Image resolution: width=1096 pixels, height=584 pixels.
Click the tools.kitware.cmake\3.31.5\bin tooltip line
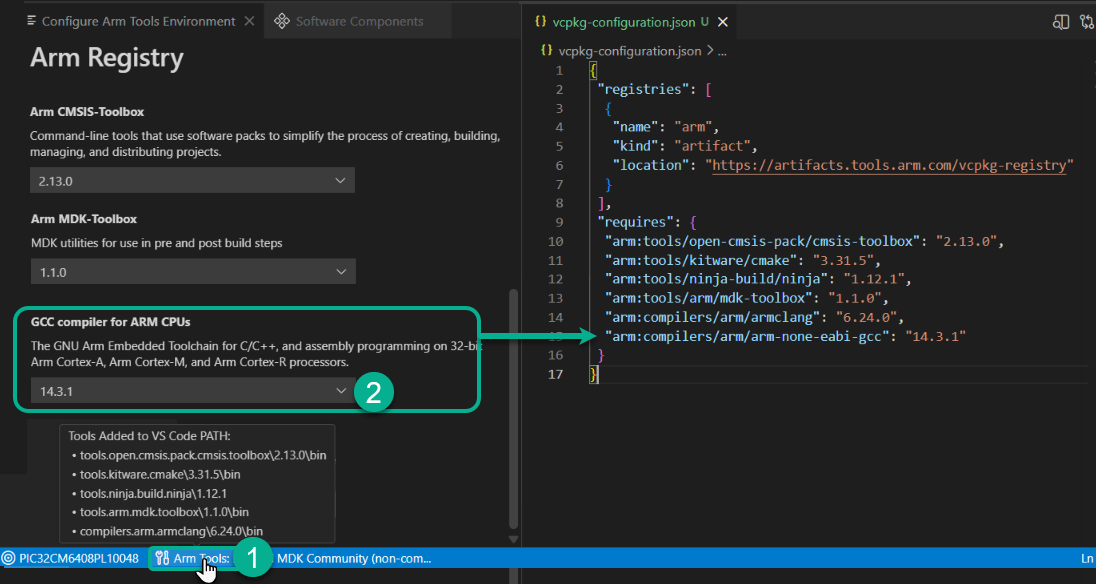click(x=160, y=474)
